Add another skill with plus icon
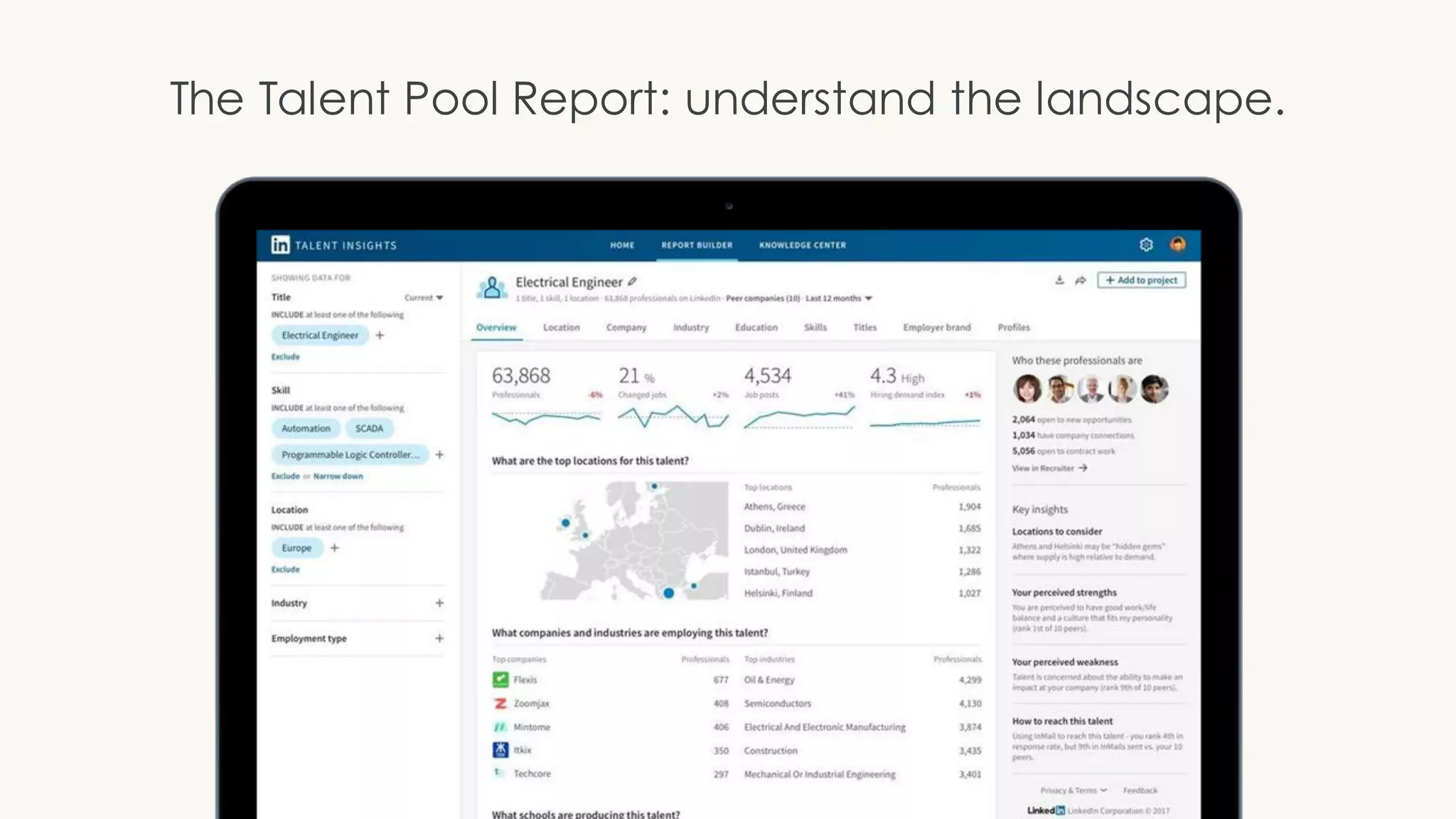This screenshot has height=819, width=1456. click(439, 454)
